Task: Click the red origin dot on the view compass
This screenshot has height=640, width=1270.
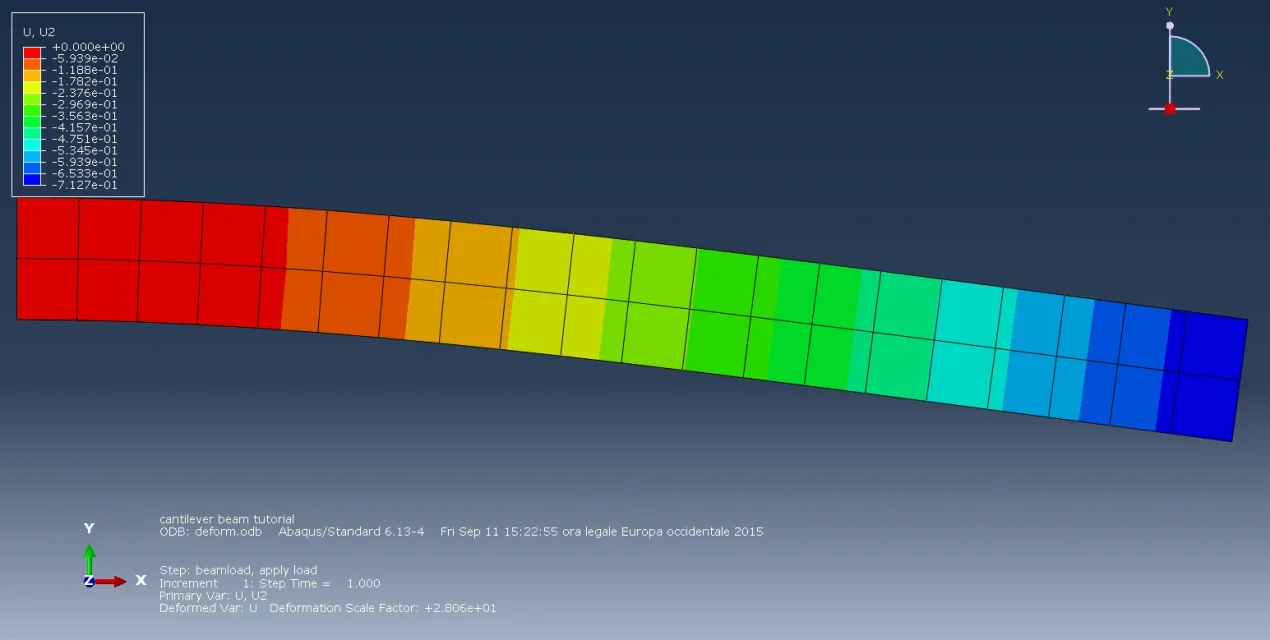Action: (x=1169, y=108)
